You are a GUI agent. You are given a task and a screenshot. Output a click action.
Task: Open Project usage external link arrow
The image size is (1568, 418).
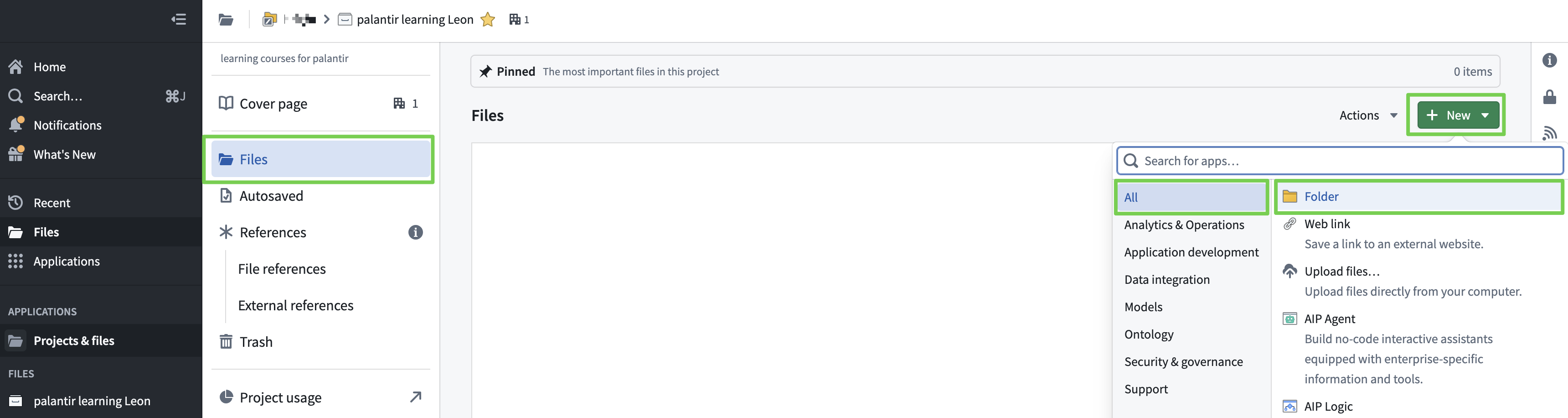click(415, 397)
